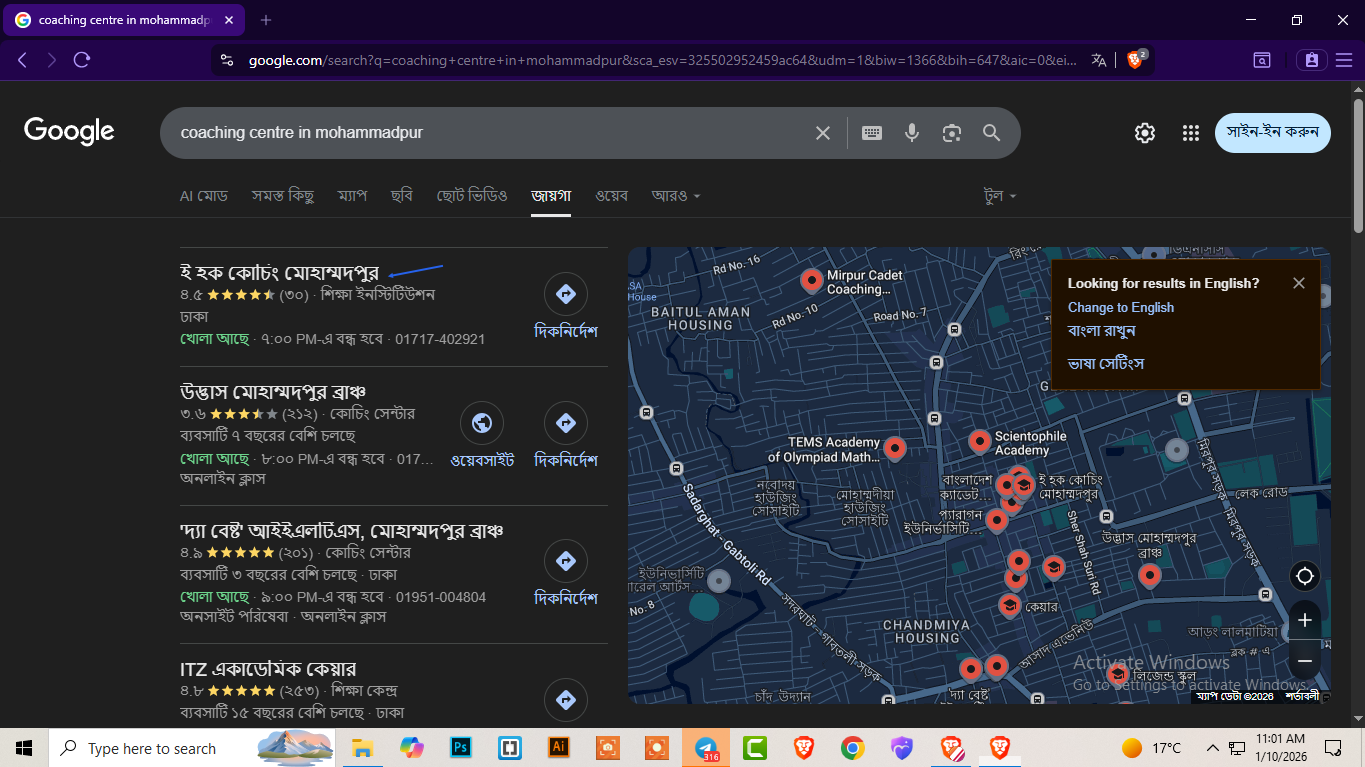Switch to the ছবি search tab

(x=402, y=195)
